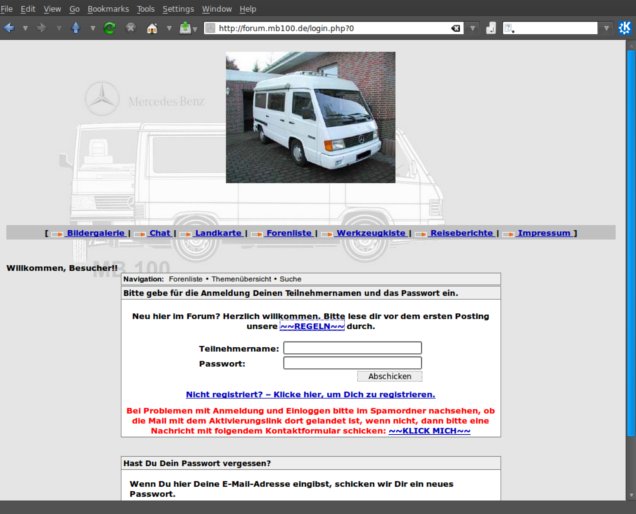Open the Forenliste link in the grey bar
Screen dimensions: 636x514
click(x=289, y=233)
